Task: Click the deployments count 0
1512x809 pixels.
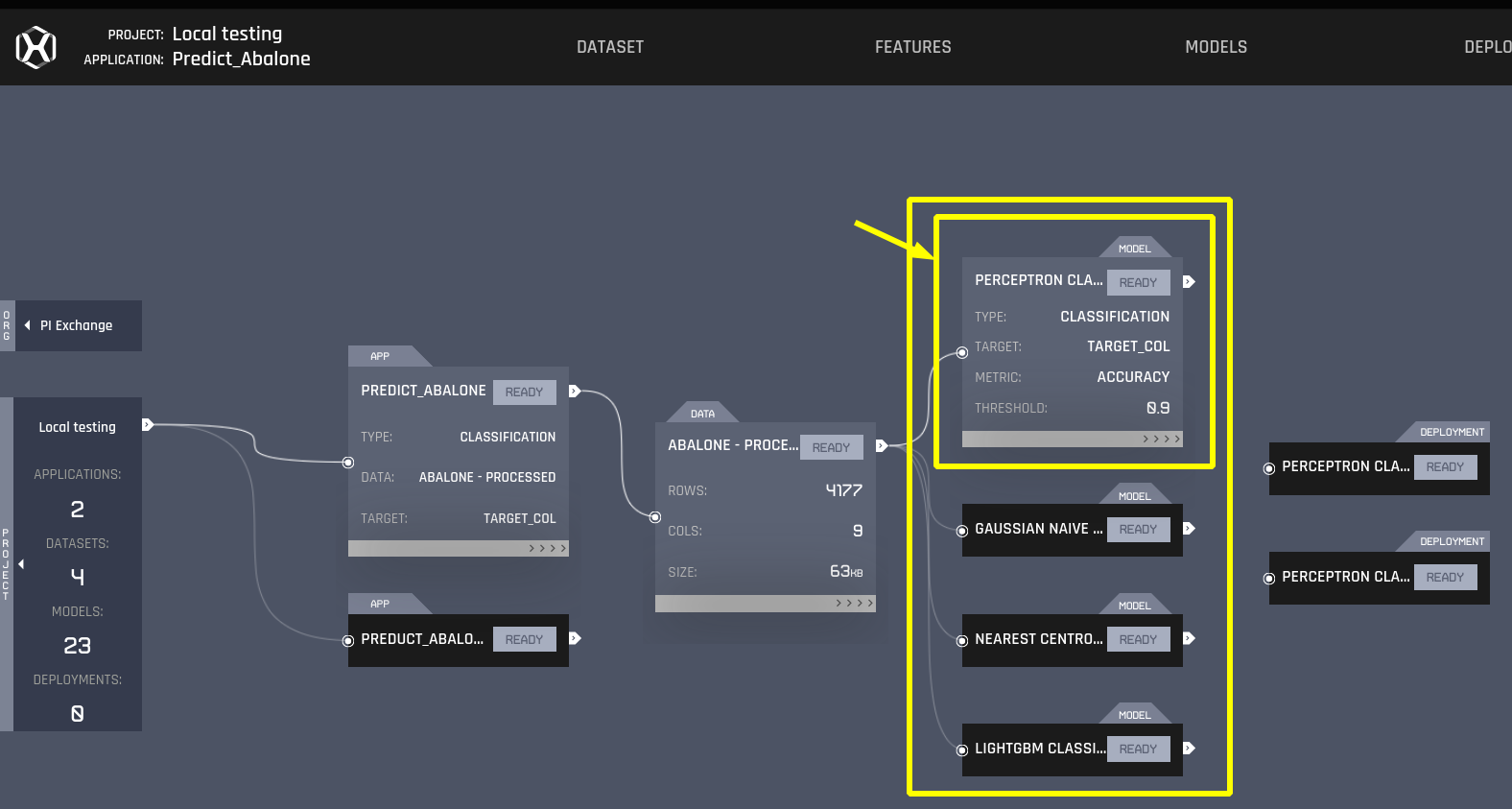Action: (x=78, y=714)
